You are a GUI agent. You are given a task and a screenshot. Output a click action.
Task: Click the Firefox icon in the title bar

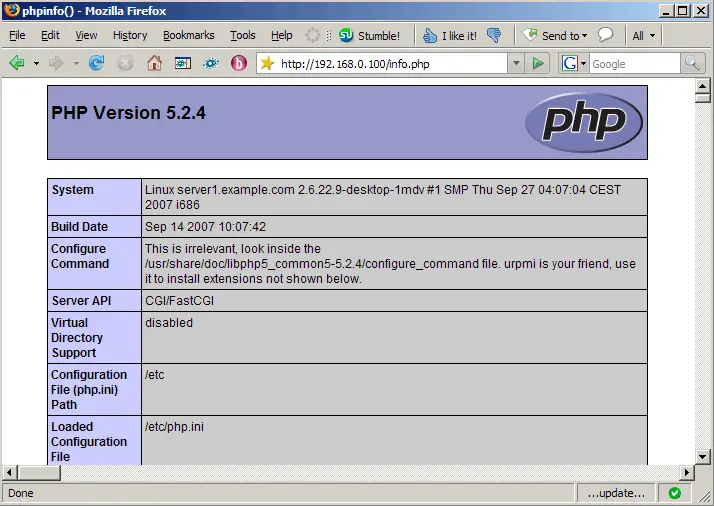coord(12,10)
